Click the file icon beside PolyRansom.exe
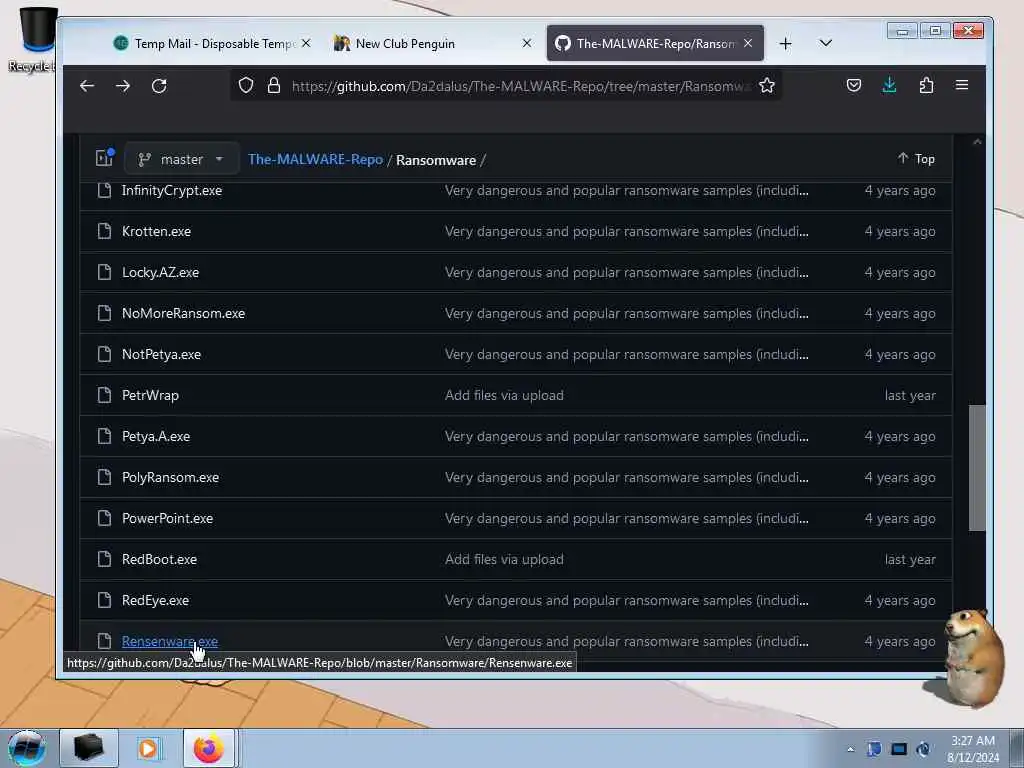The width and height of the screenshot is (1024, 768). pos(104,477)
